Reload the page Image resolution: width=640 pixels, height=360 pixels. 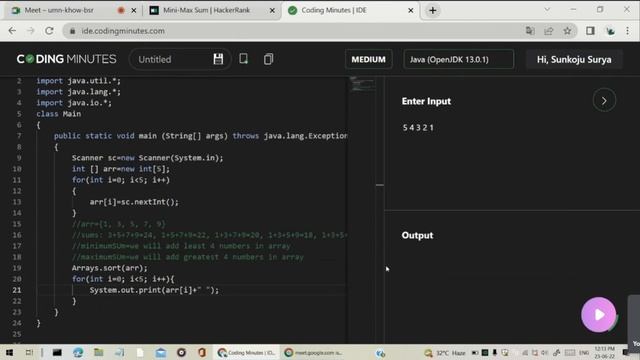point(49,31)
